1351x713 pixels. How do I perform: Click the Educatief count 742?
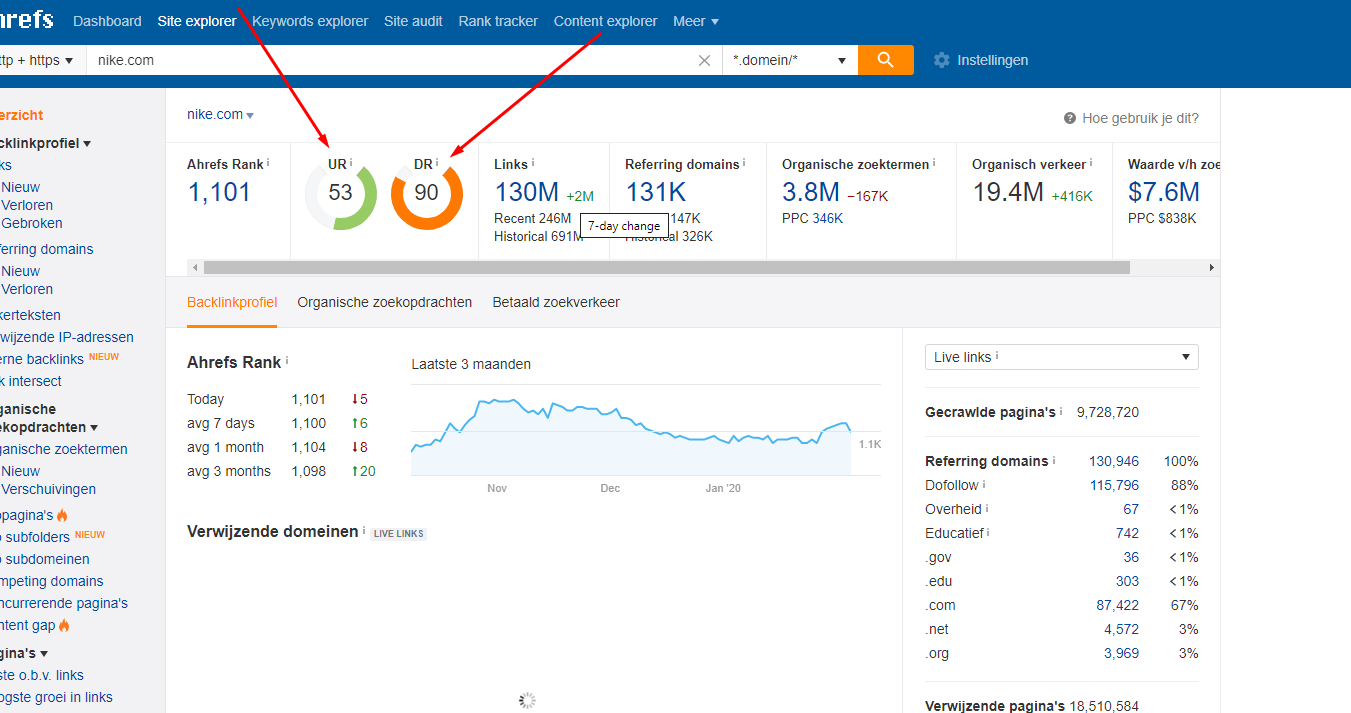tap(1127, 533)
